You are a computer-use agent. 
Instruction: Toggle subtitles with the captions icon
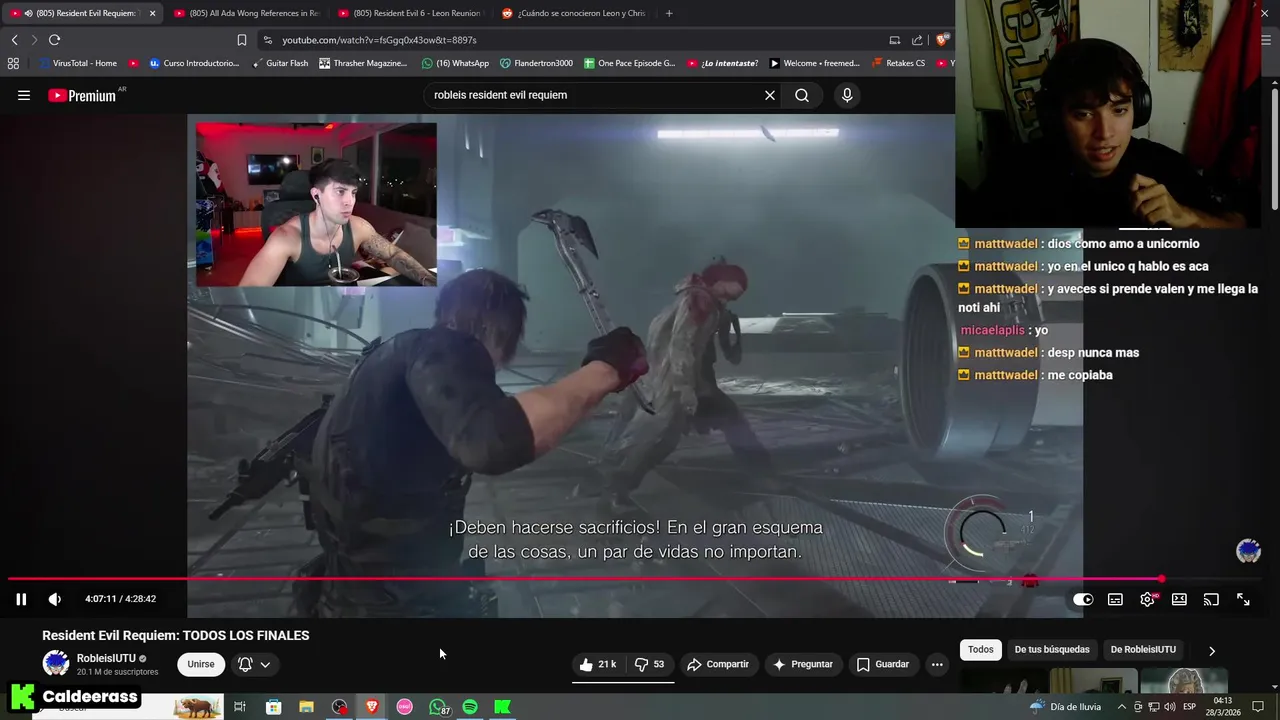(x=1115, y=599)
